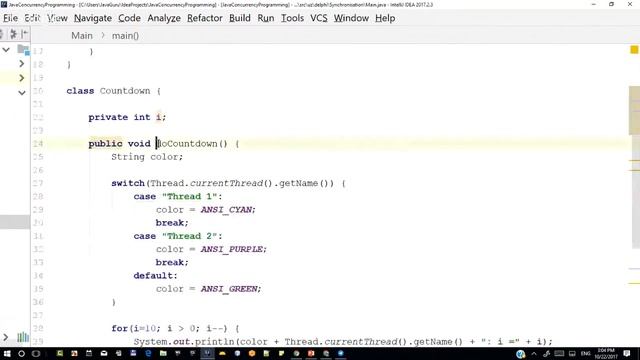Open File Explorer from the taskbar

tap(163, 353)
